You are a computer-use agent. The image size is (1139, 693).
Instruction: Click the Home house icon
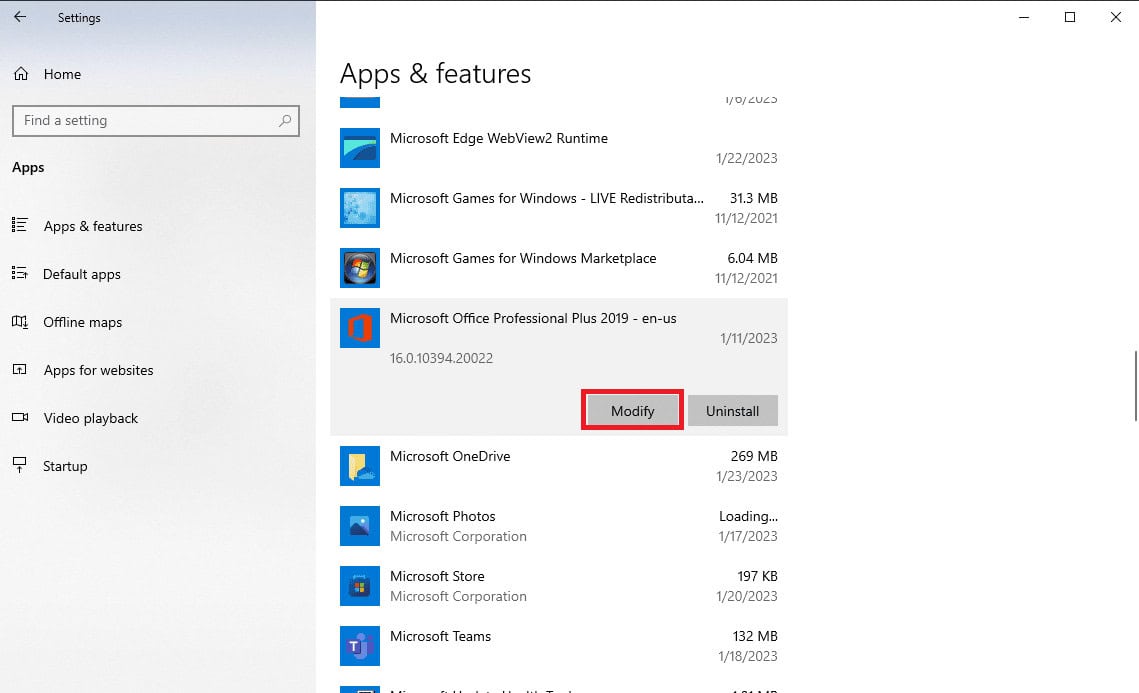(x=21, y=74)
